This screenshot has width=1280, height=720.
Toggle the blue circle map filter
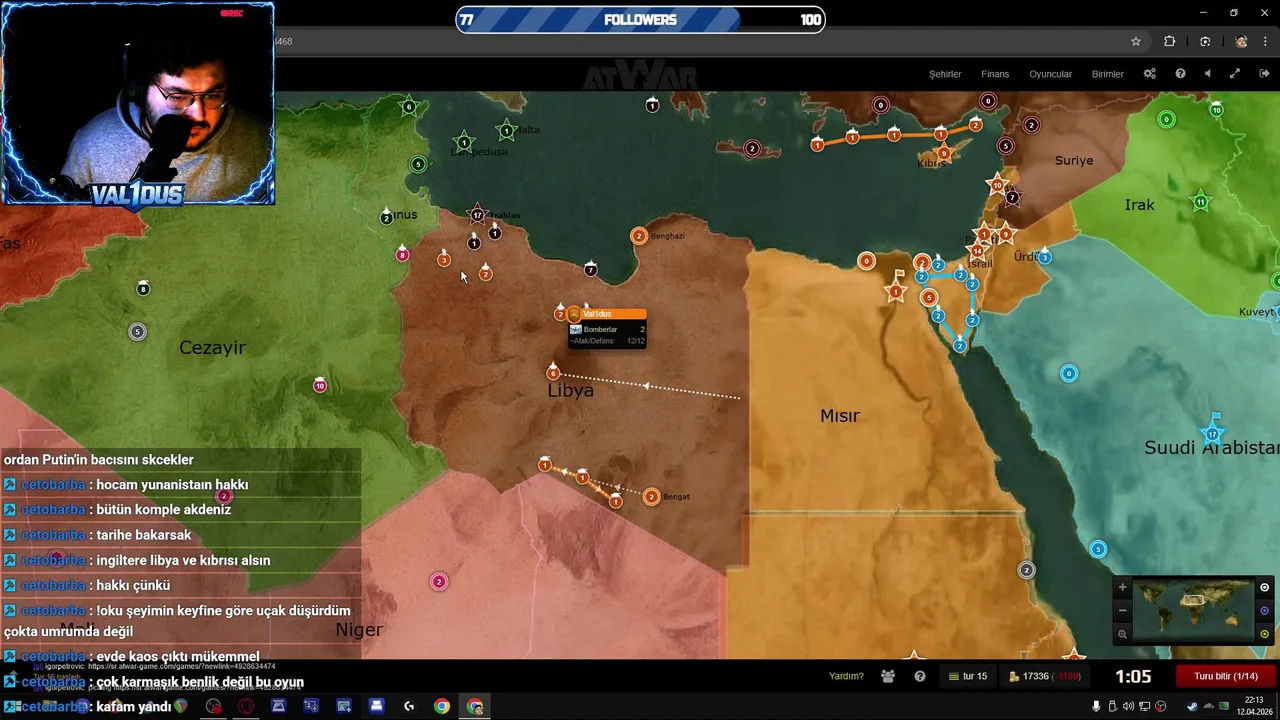1264,611
